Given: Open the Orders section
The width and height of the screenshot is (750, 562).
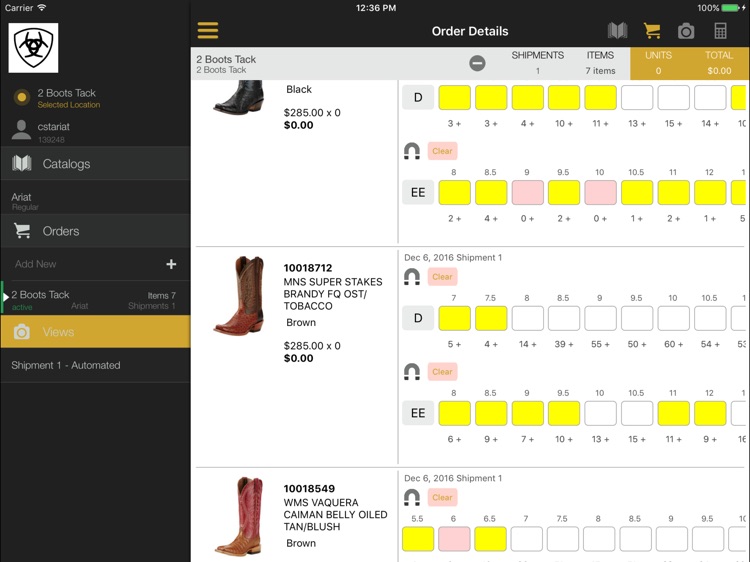Looking at the screenshot, I should (x=60, y=231).
